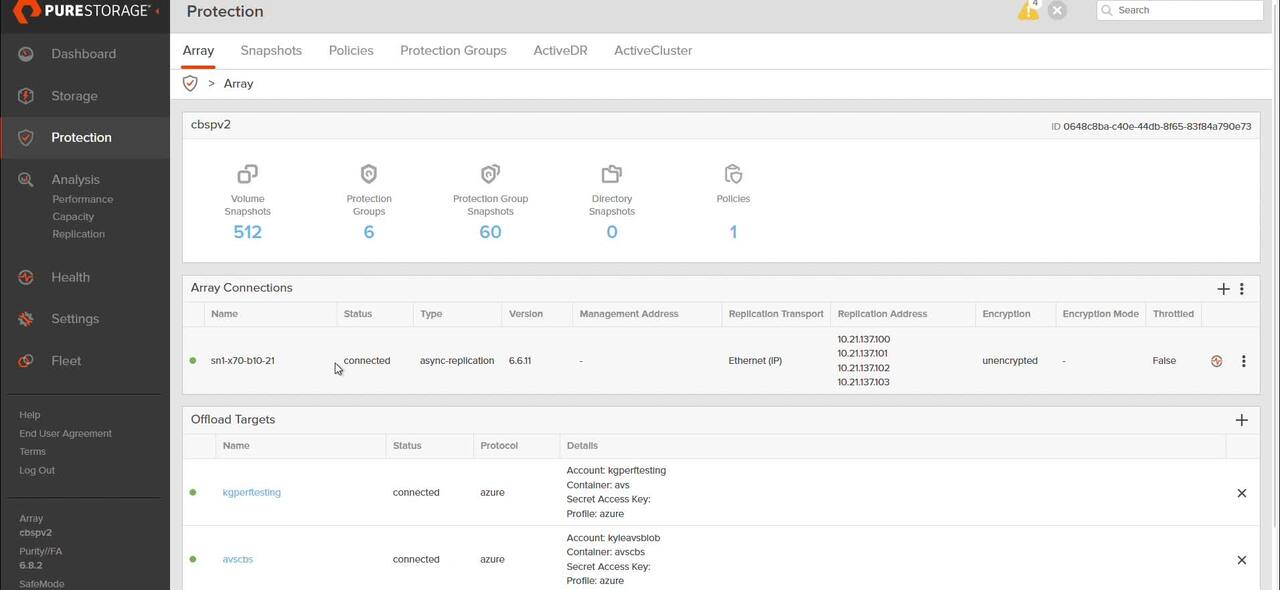Click the Log Out link
The height and width of the screenshot is (590, 1280).
pos(37,470)
